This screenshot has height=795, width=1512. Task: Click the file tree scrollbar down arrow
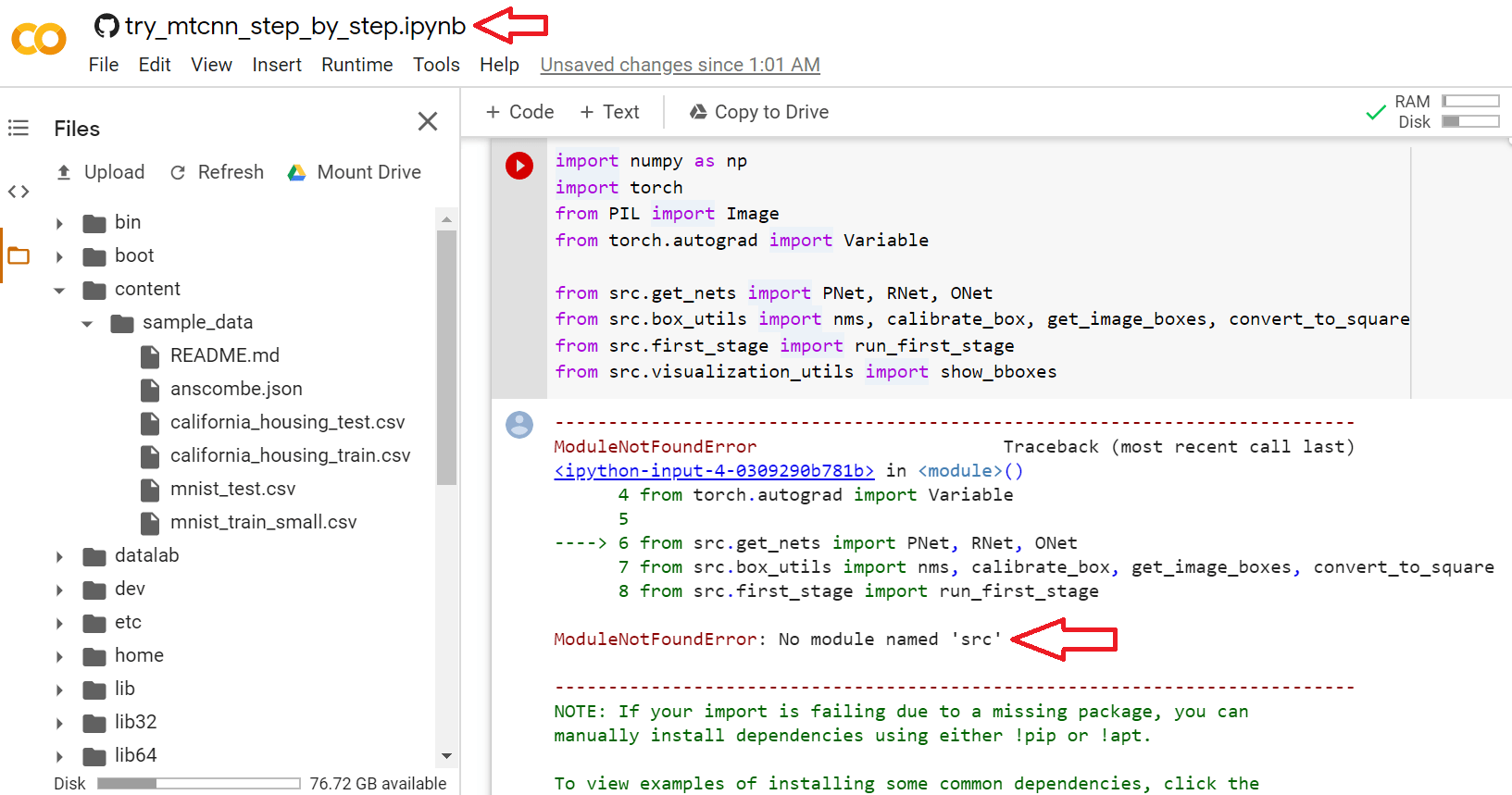[x=446, y=756]
